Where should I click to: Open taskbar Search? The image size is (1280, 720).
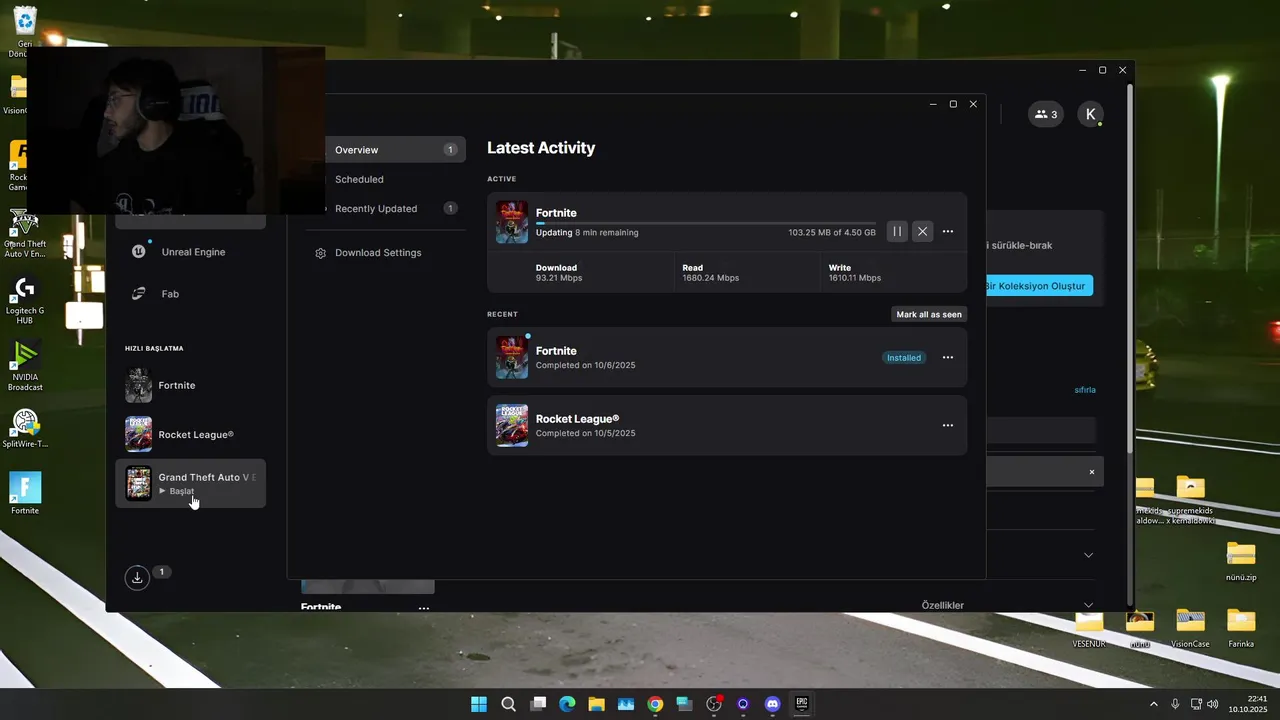tap(509, 704)
